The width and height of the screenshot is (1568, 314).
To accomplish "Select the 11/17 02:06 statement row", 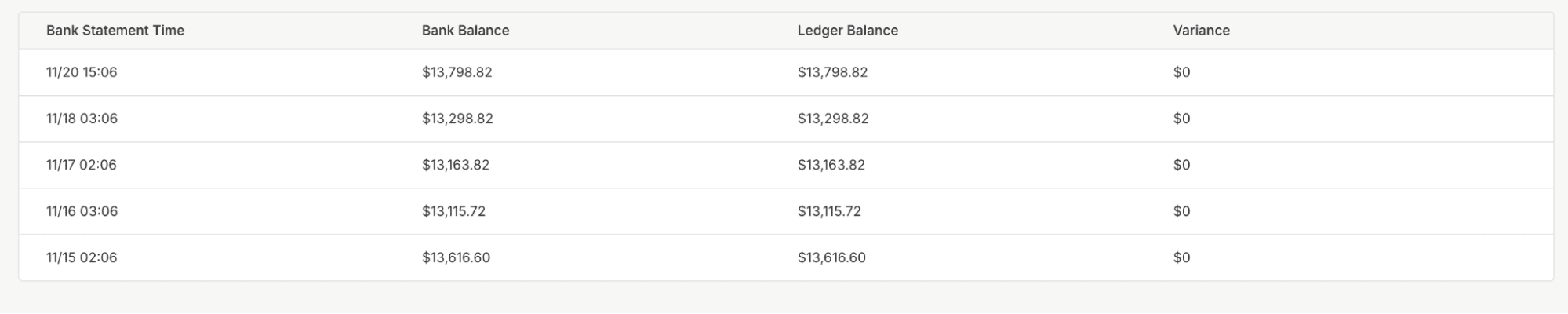I will (82, 165).
